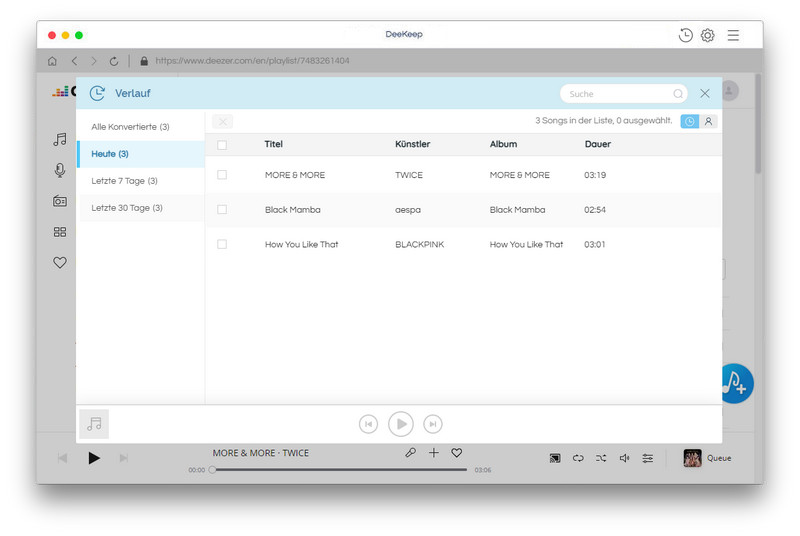800x536 pixels.
Task: Tick the select-all checkbox in header
Action: point(222,145)
